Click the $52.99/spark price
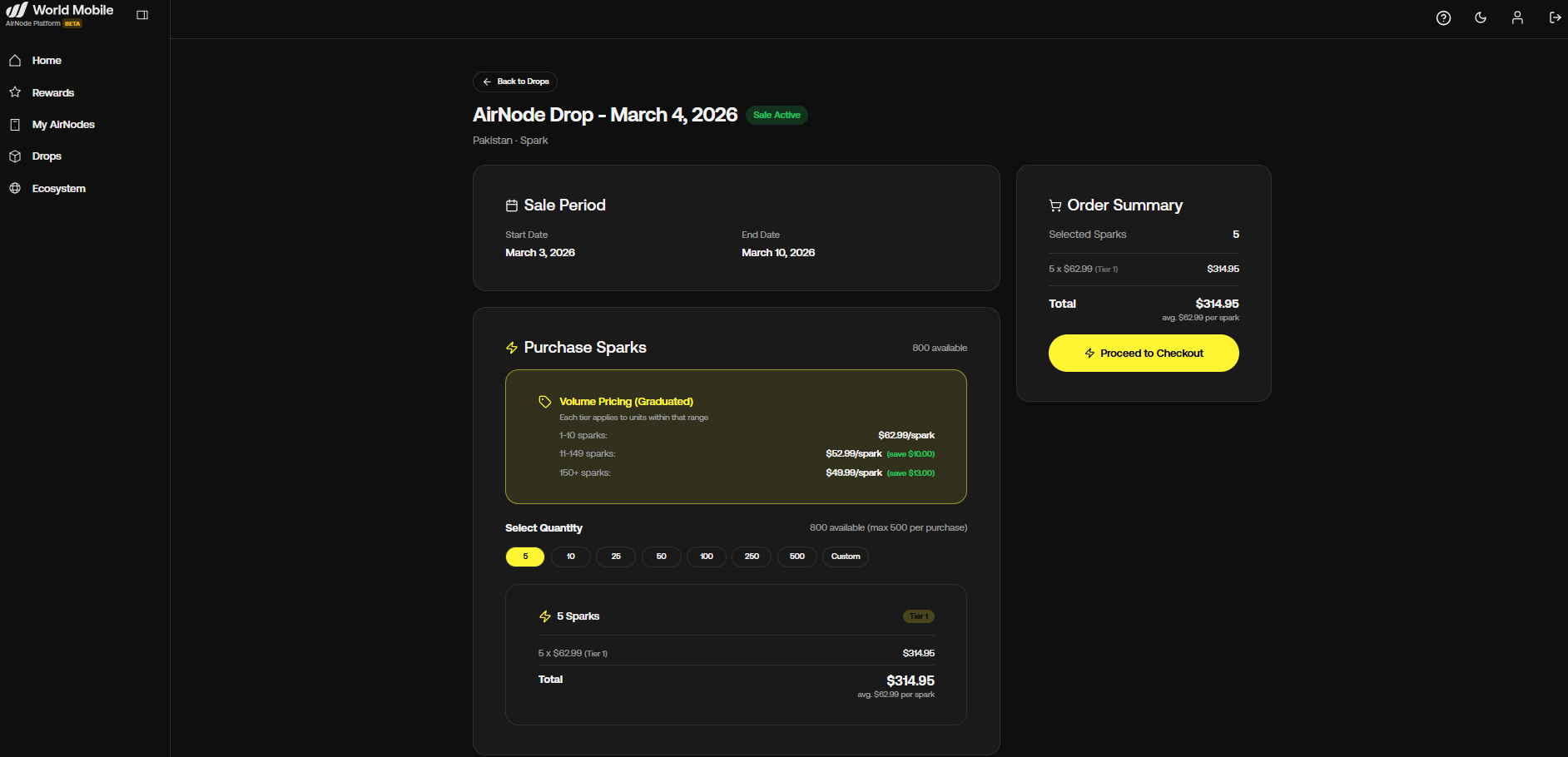Image resolution: width=1568 pixels, height=757 pixels. (x=854, y=454)
